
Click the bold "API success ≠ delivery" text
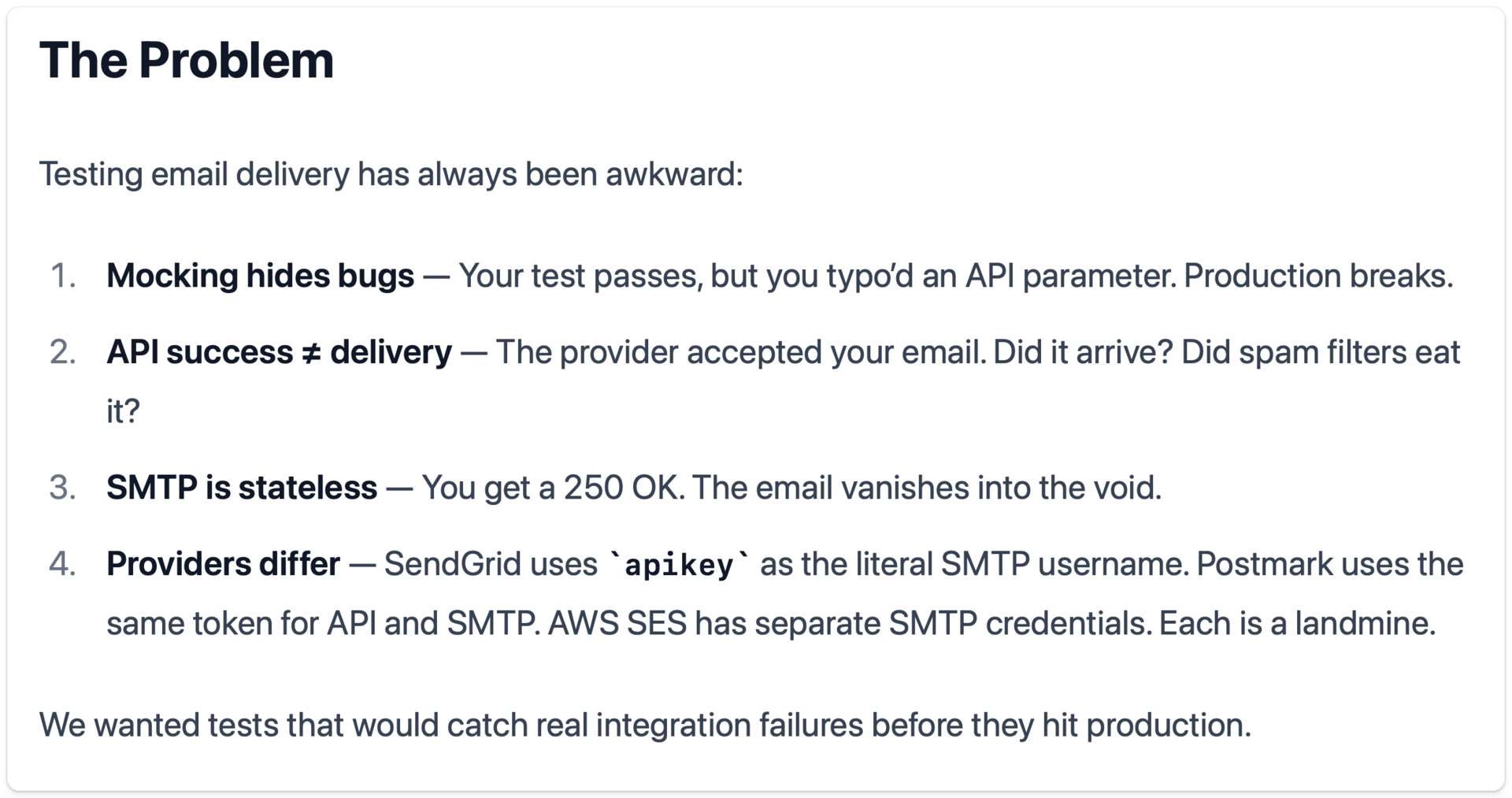pyautogui.click(x=279, y=352)
